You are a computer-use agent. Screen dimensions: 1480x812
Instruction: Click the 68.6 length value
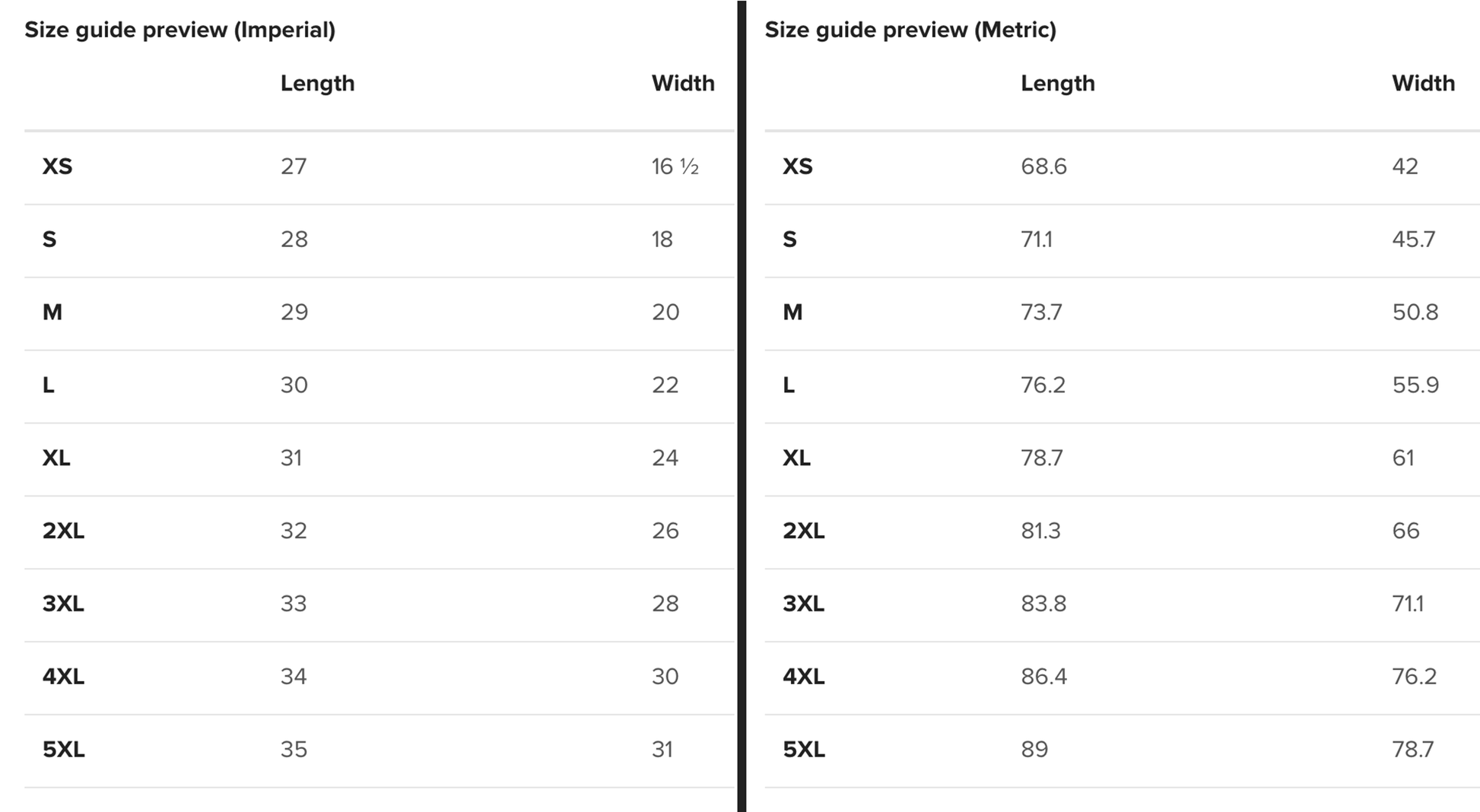(x=1043, y=167)
